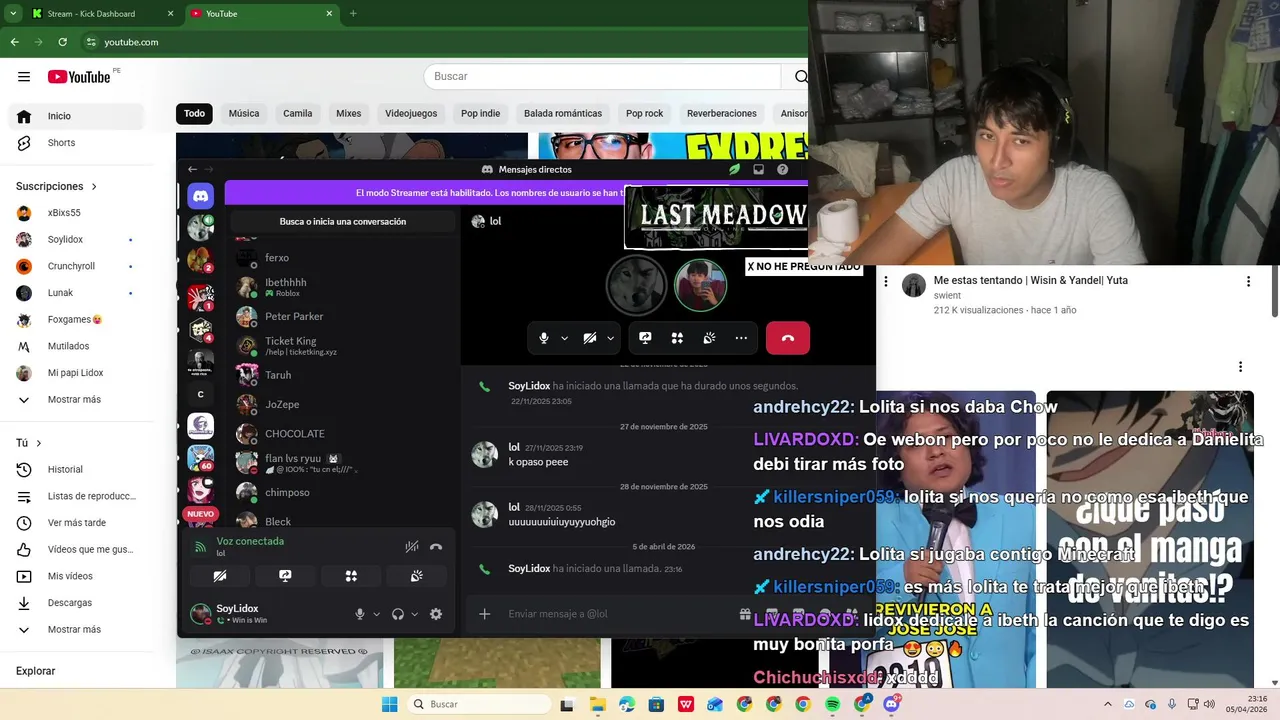The image size is (1280, 720).
Task: Deafen audio via headphones icon in user panel
Action: coord(398,614)
